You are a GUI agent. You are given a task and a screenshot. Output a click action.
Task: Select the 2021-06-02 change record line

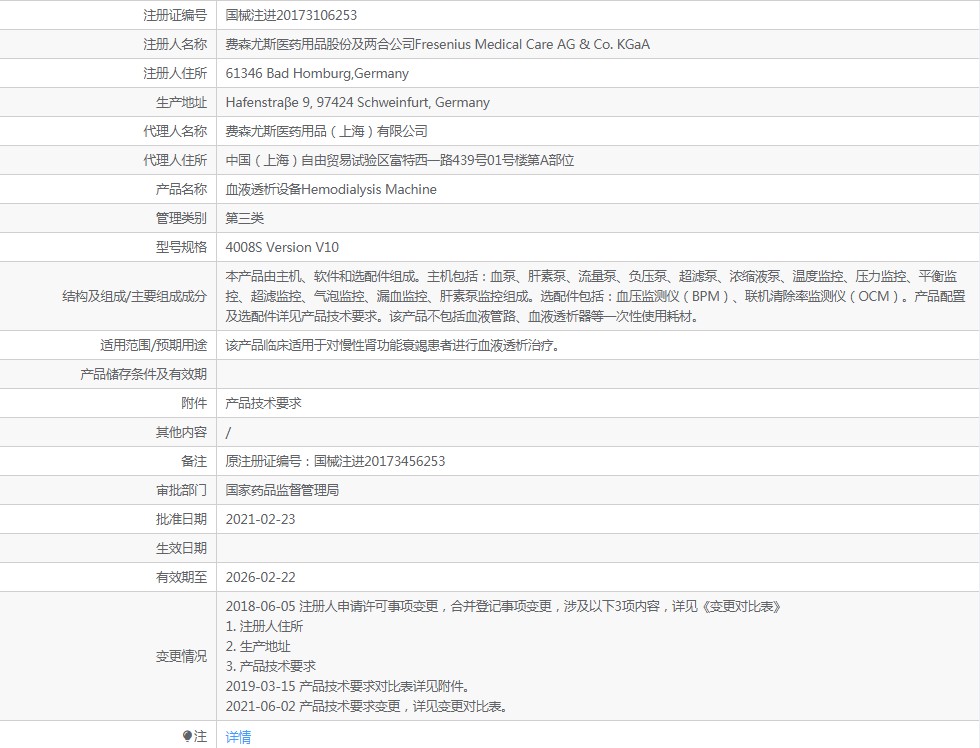(x=367, y=706)
